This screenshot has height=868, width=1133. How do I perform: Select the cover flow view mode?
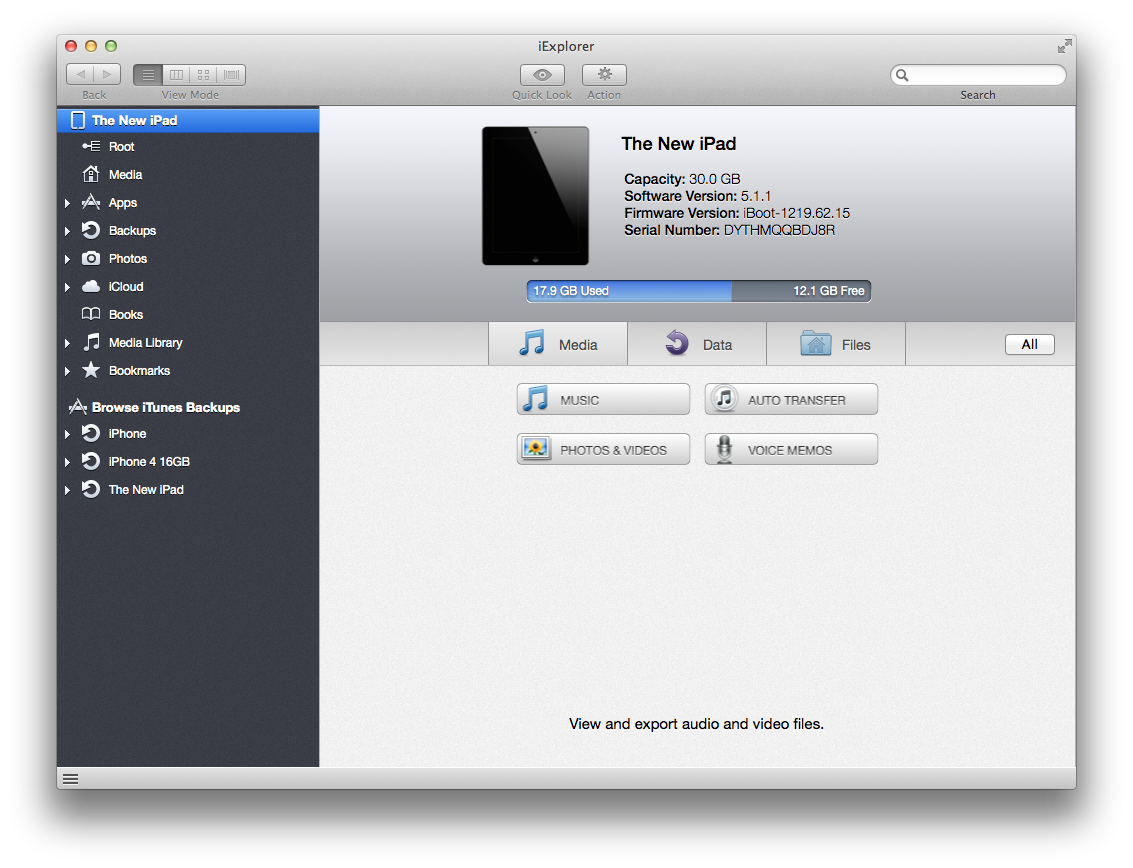tap(232, 75)
